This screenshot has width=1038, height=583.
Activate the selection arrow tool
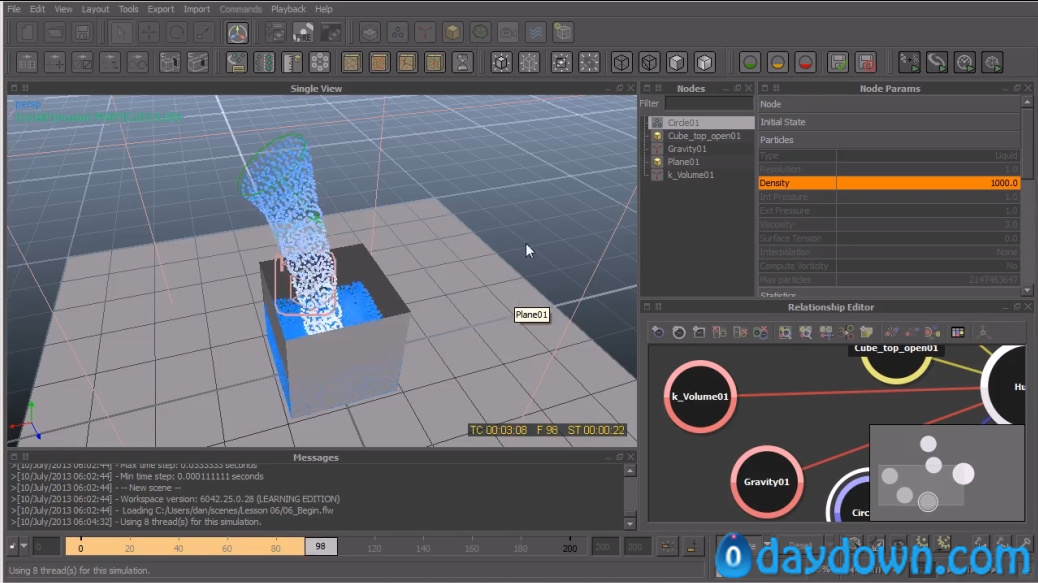coord(120,32)
